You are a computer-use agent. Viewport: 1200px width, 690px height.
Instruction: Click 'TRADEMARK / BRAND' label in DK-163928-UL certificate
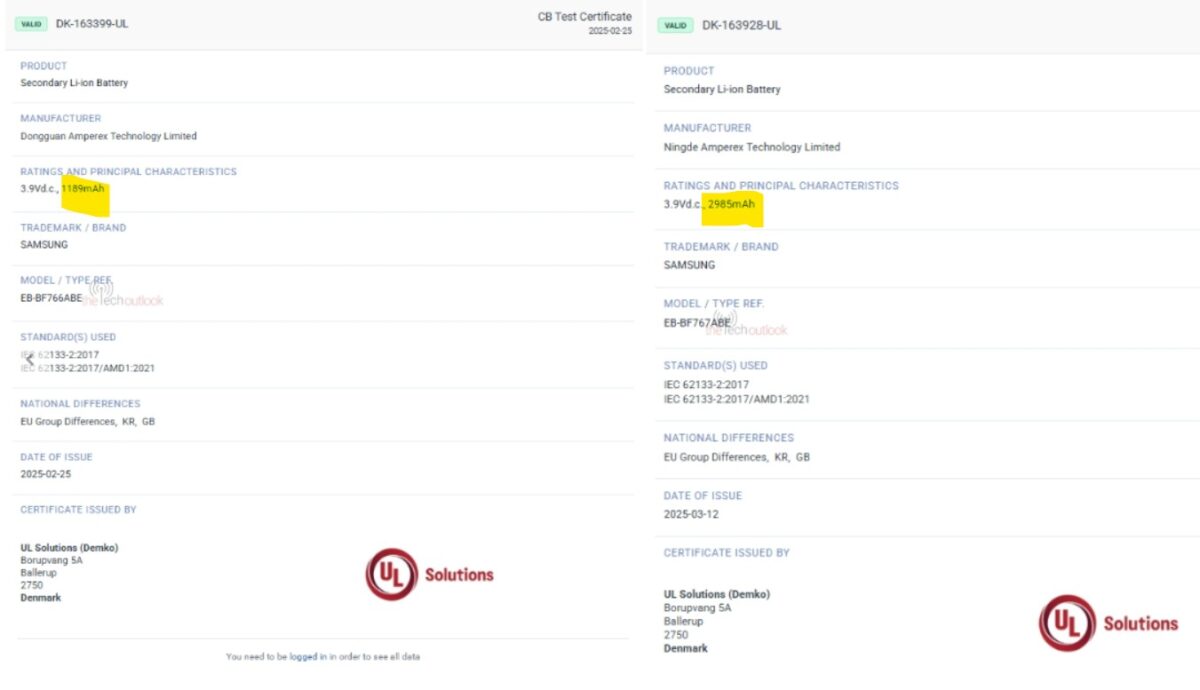(721, 247)
